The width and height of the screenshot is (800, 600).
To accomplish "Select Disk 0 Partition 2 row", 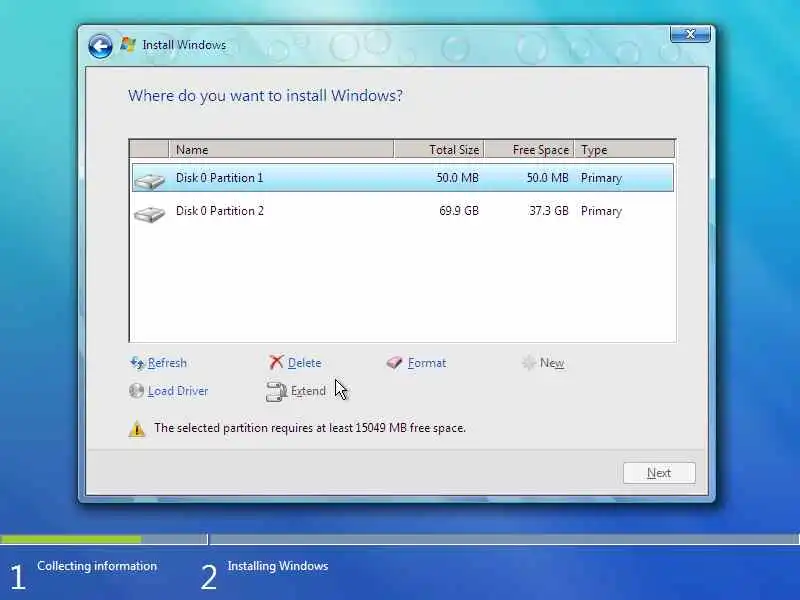I will tap(403, 211).
